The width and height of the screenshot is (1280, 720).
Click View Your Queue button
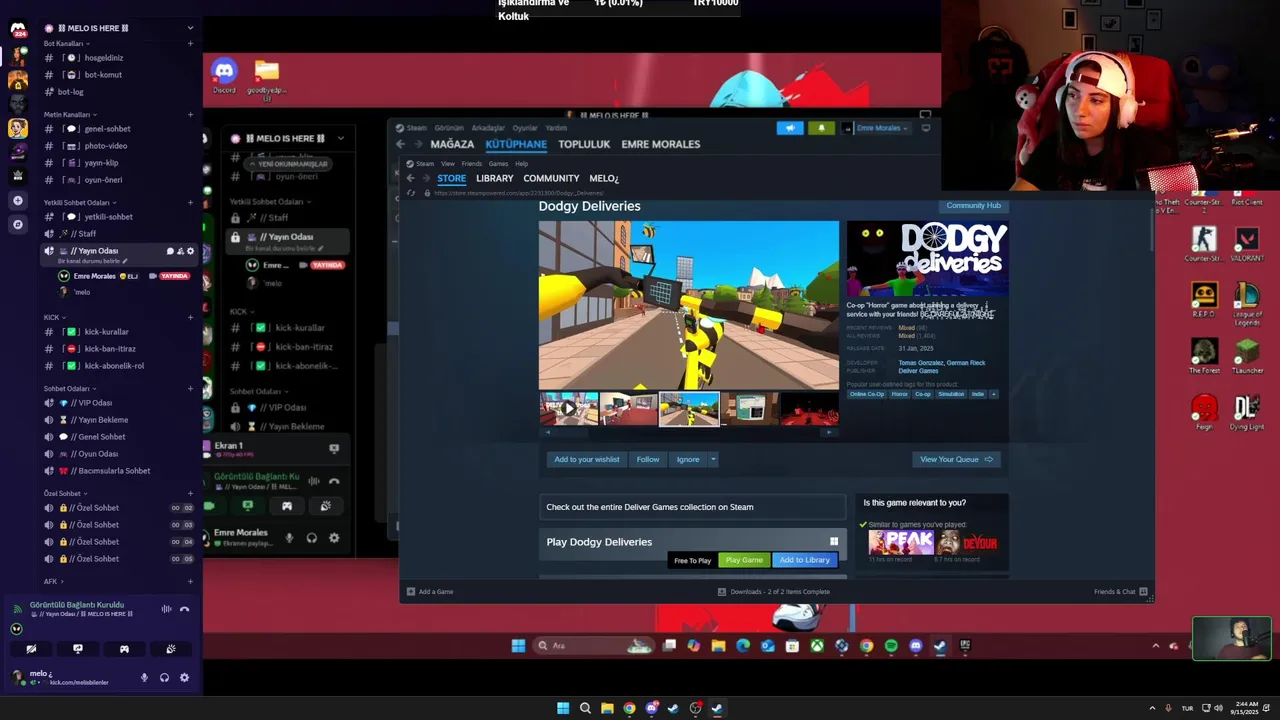coord(956,460)
